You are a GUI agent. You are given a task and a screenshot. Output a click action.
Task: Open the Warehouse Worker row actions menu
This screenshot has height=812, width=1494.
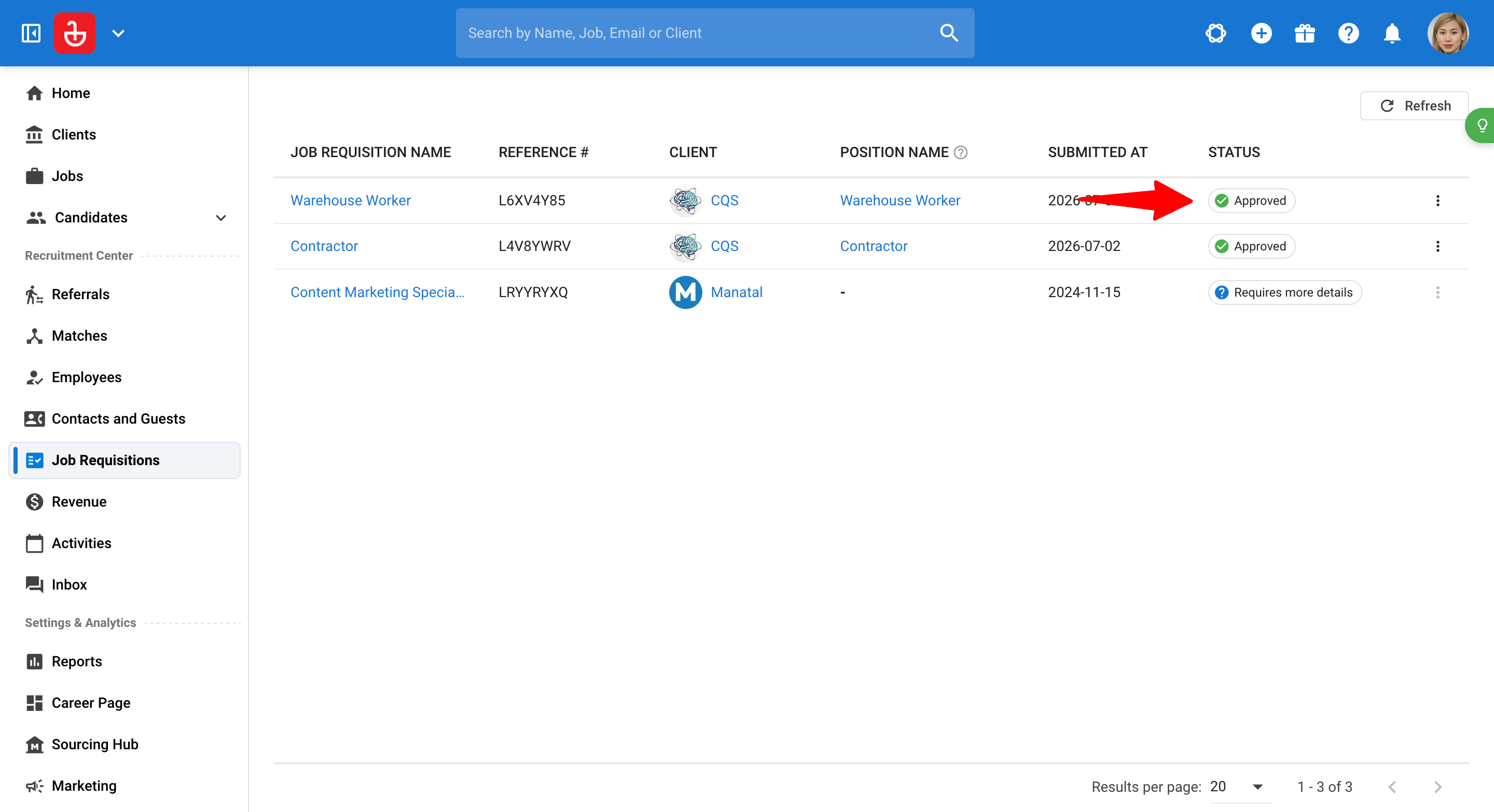tap(1437, 201)
